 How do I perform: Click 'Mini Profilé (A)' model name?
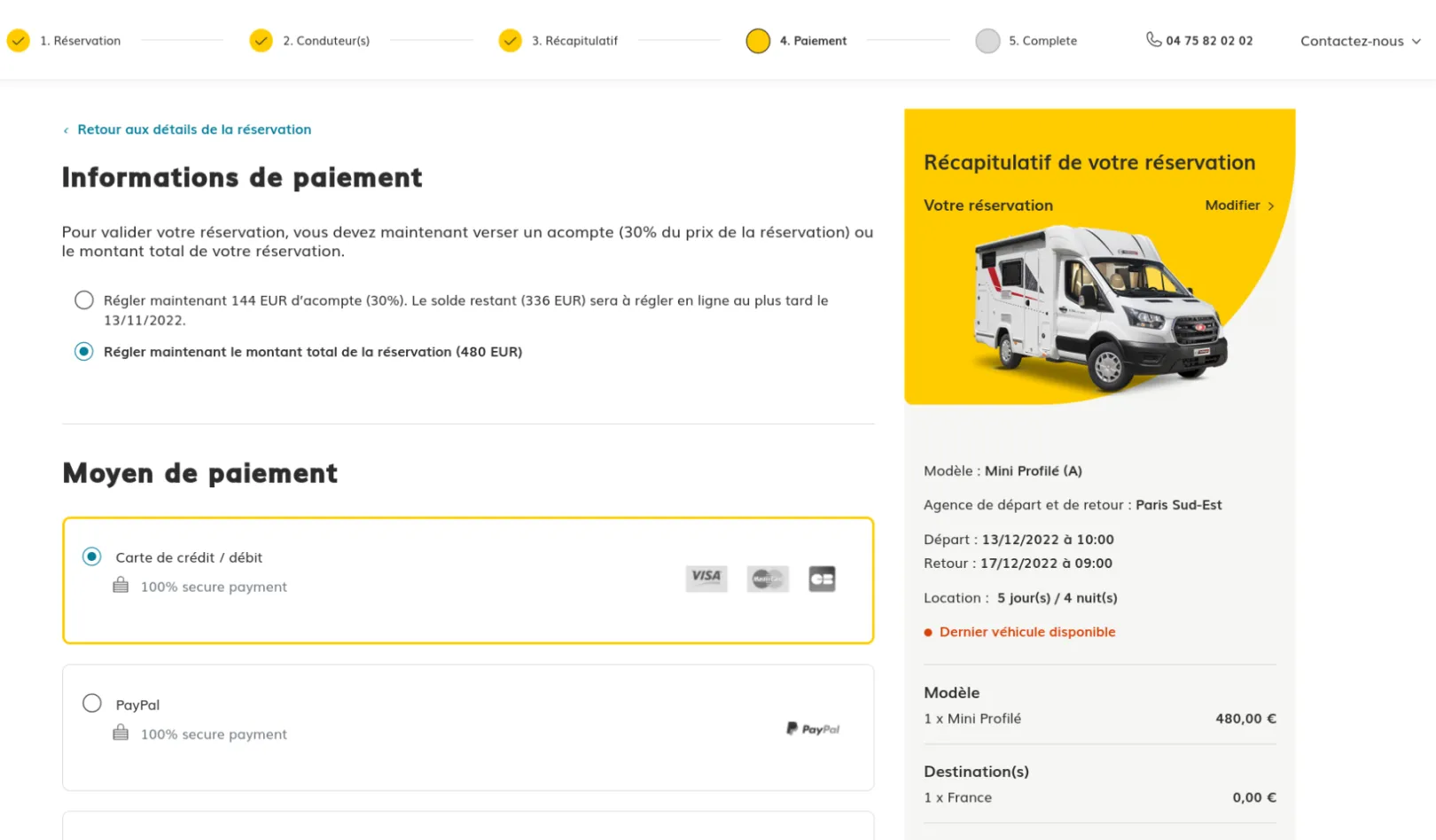pos(1033,471)
